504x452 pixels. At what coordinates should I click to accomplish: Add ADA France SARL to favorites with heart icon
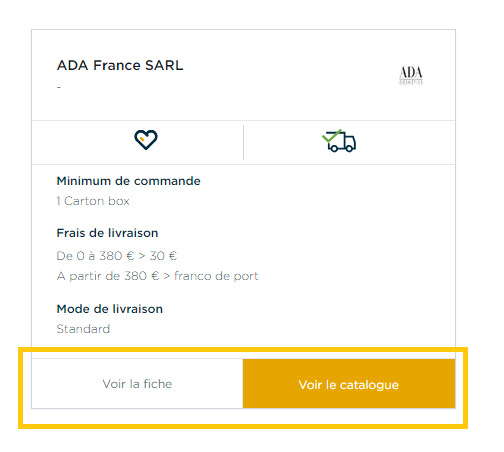(x=146, y=140)
